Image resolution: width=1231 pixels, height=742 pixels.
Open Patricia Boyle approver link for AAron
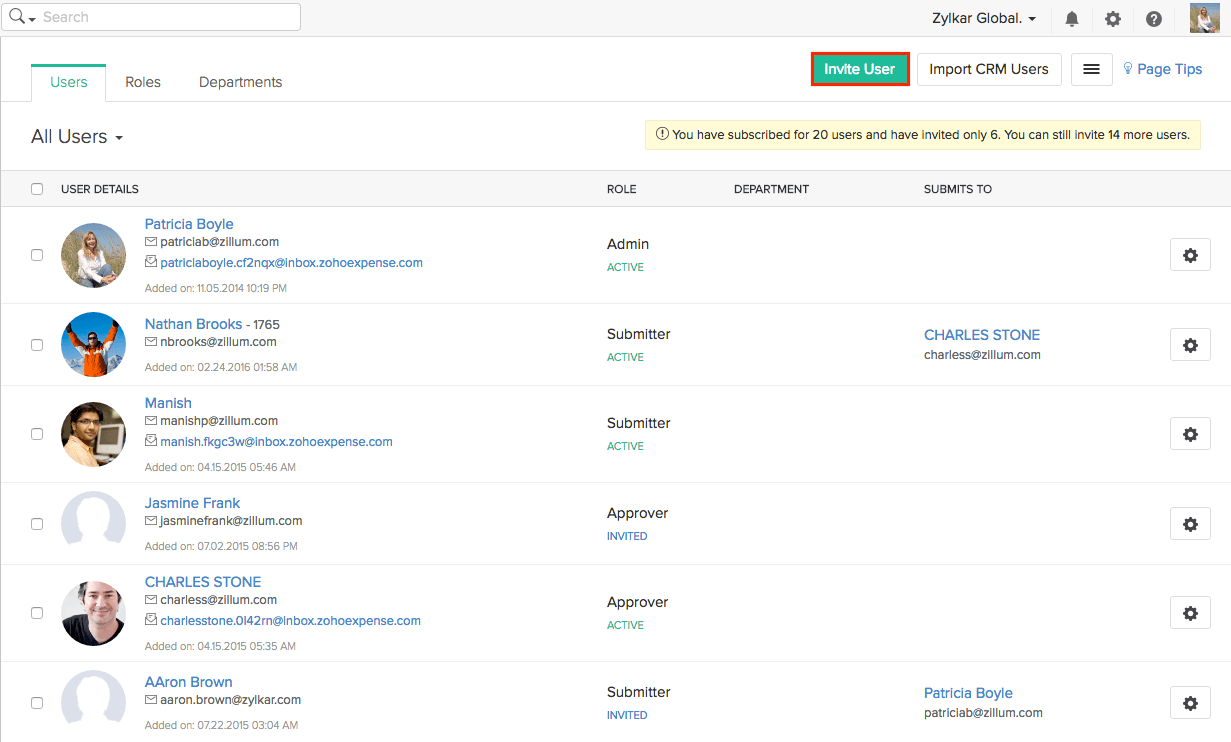click(968, 693)
